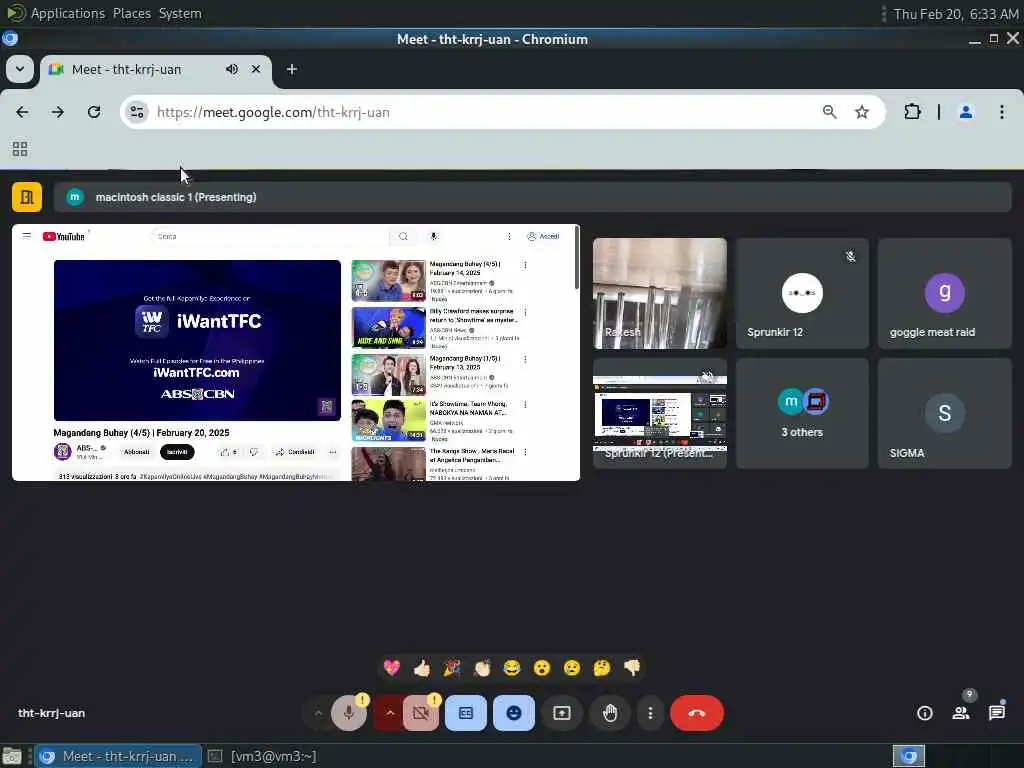Toggle the camera button
The width and height of the screenshot is (1024, 768).
coord(421,713)
